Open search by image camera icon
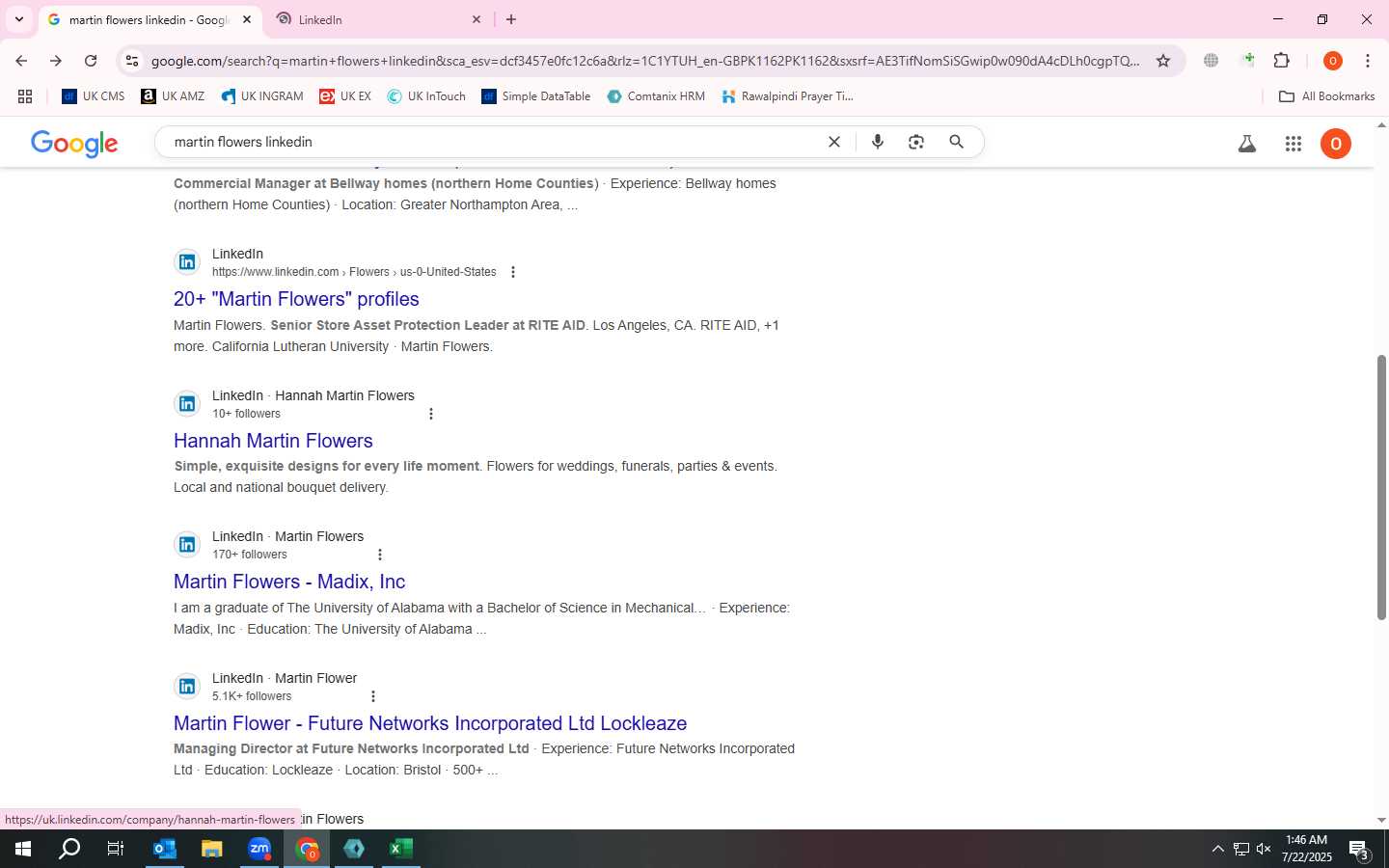 click(916, 142)
